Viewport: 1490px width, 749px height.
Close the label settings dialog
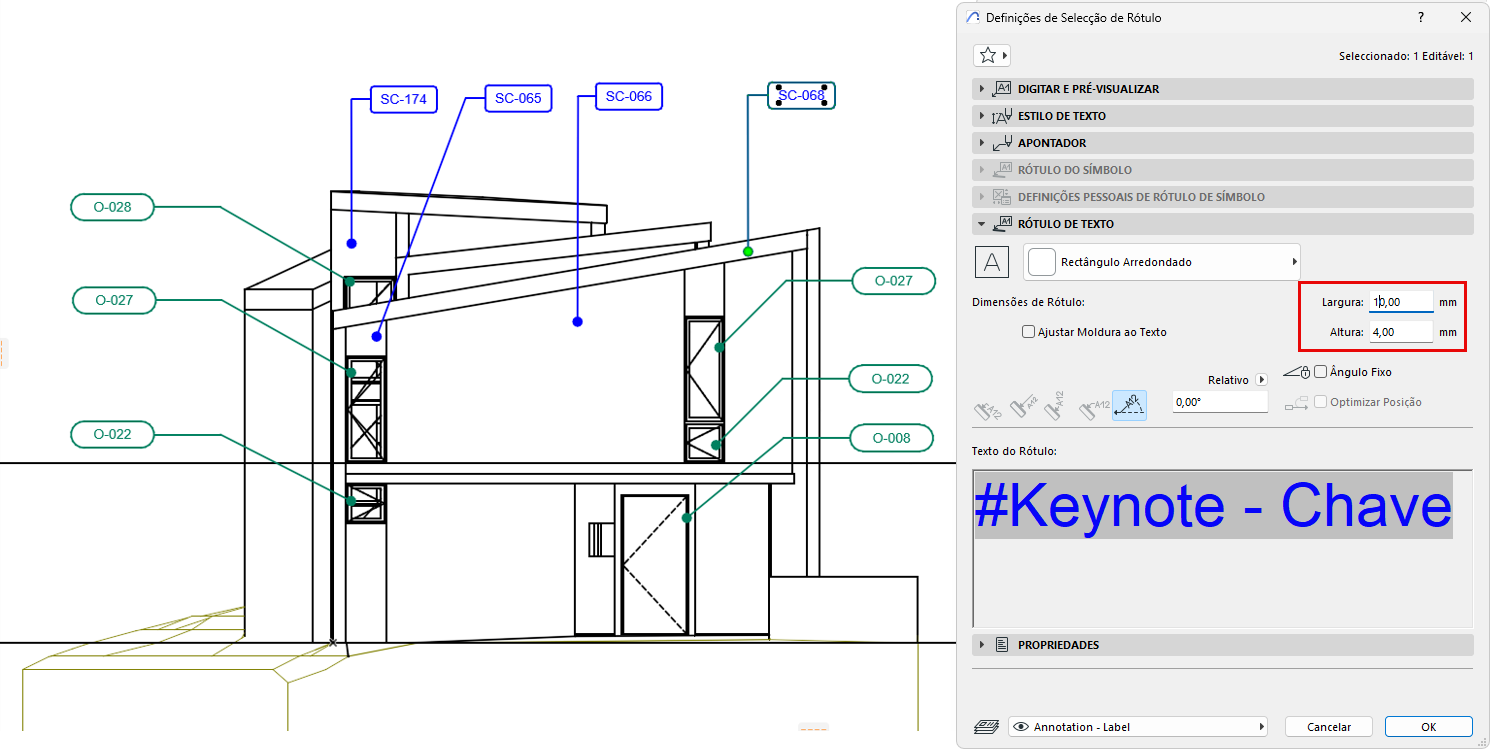(1466, 18)
